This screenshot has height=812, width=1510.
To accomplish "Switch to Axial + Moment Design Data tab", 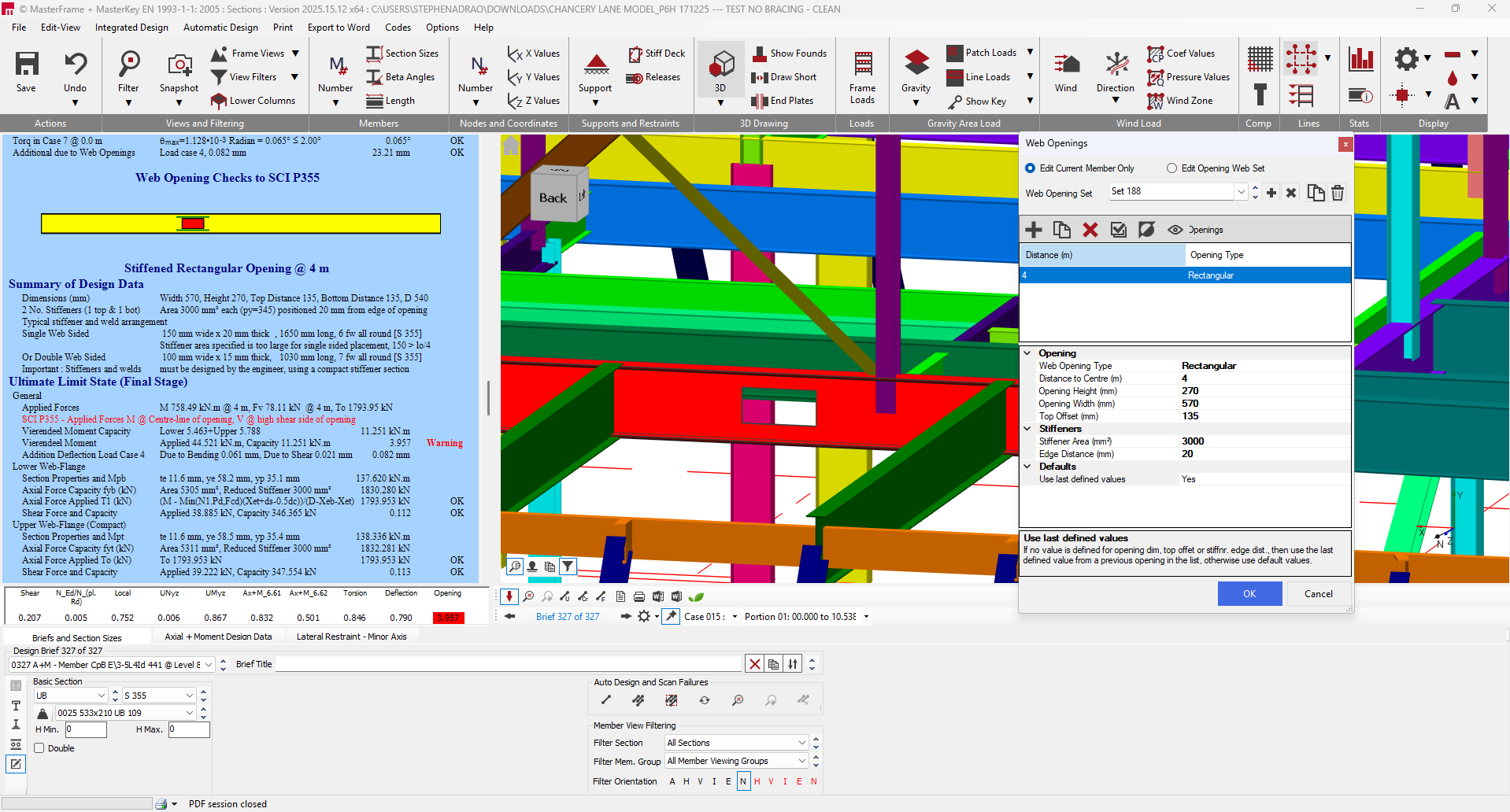I will pos(218,637).
